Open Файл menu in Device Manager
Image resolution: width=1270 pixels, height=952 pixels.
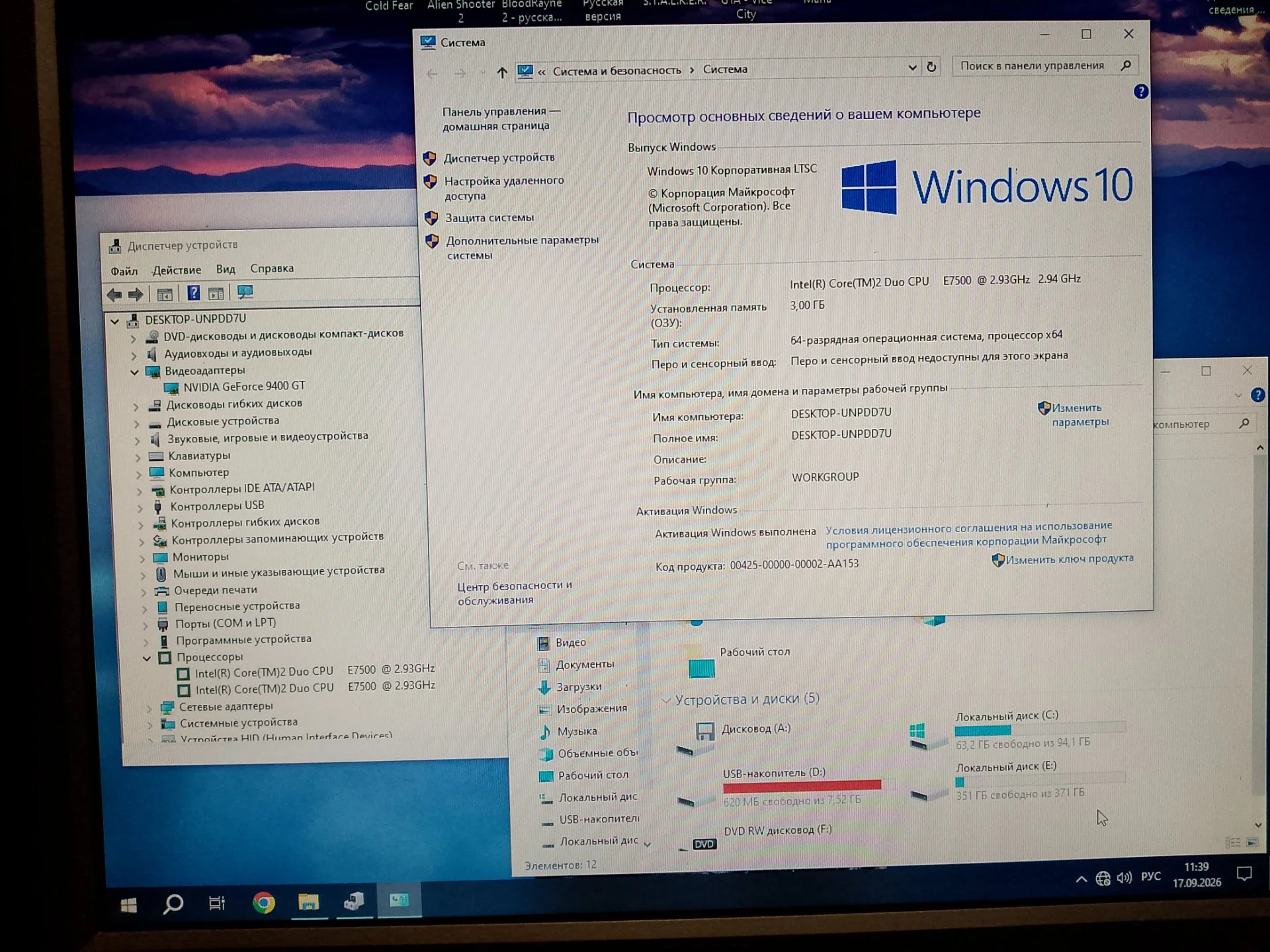coord(124,271)
